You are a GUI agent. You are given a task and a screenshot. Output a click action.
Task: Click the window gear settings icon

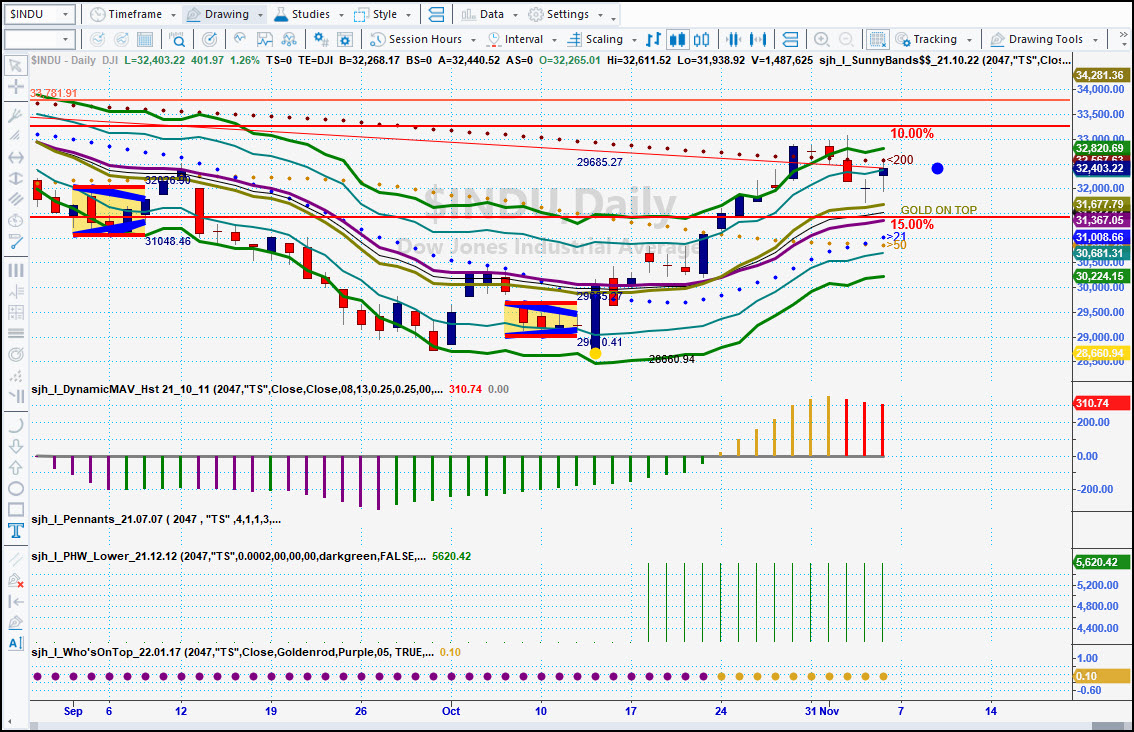pyautogui.click(x=345, y=40)
